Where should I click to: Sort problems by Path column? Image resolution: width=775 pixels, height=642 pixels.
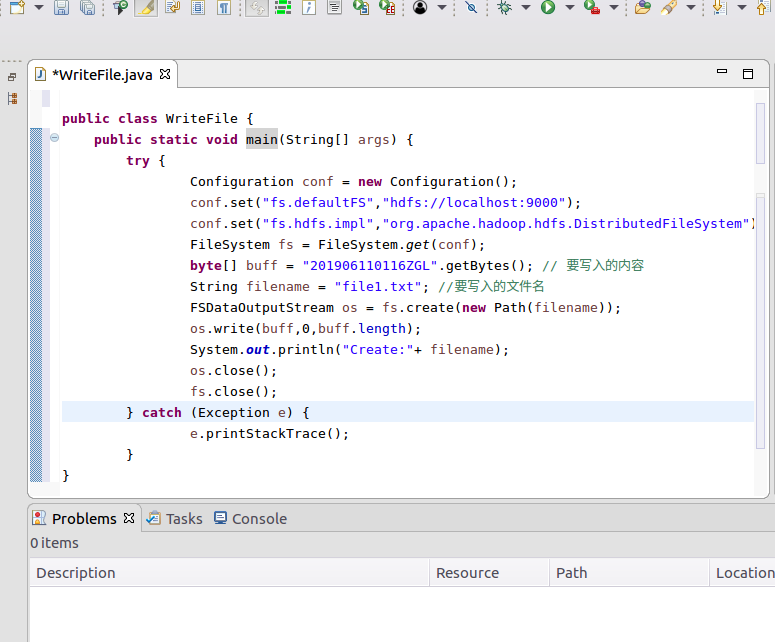point(629,573)
